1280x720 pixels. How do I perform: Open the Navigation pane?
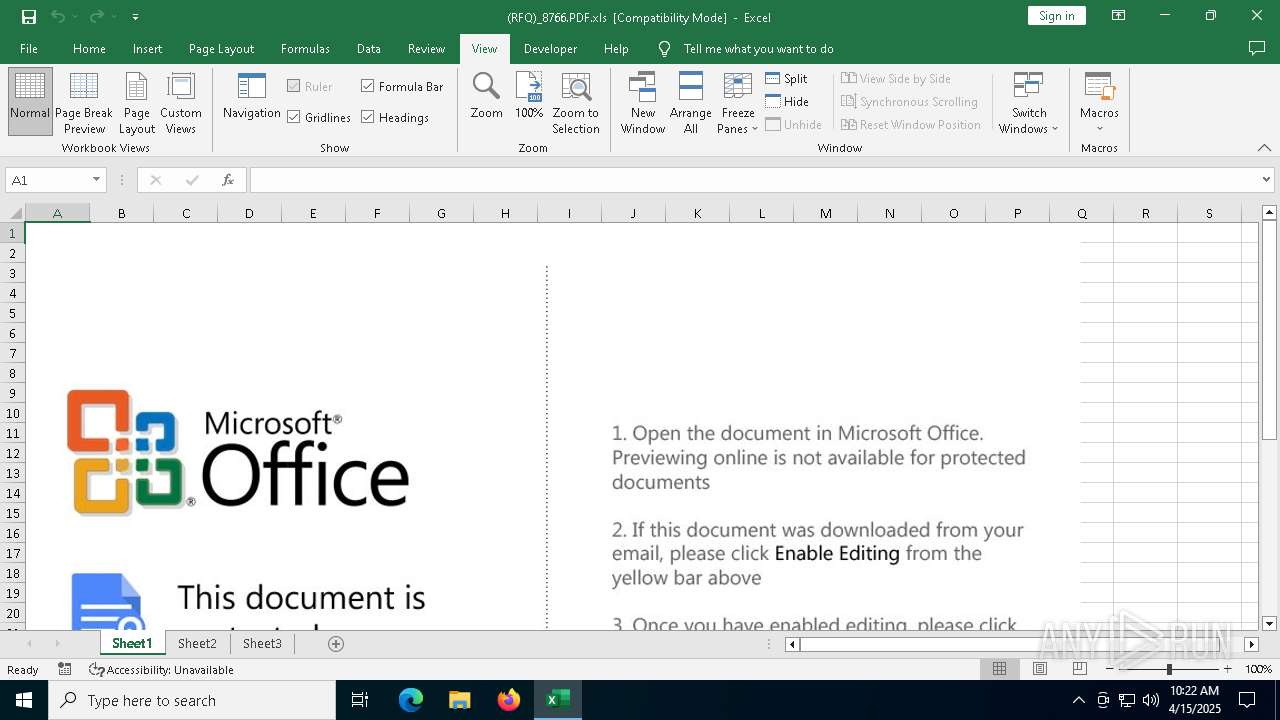pyautogui.click(x=251, y=97)
